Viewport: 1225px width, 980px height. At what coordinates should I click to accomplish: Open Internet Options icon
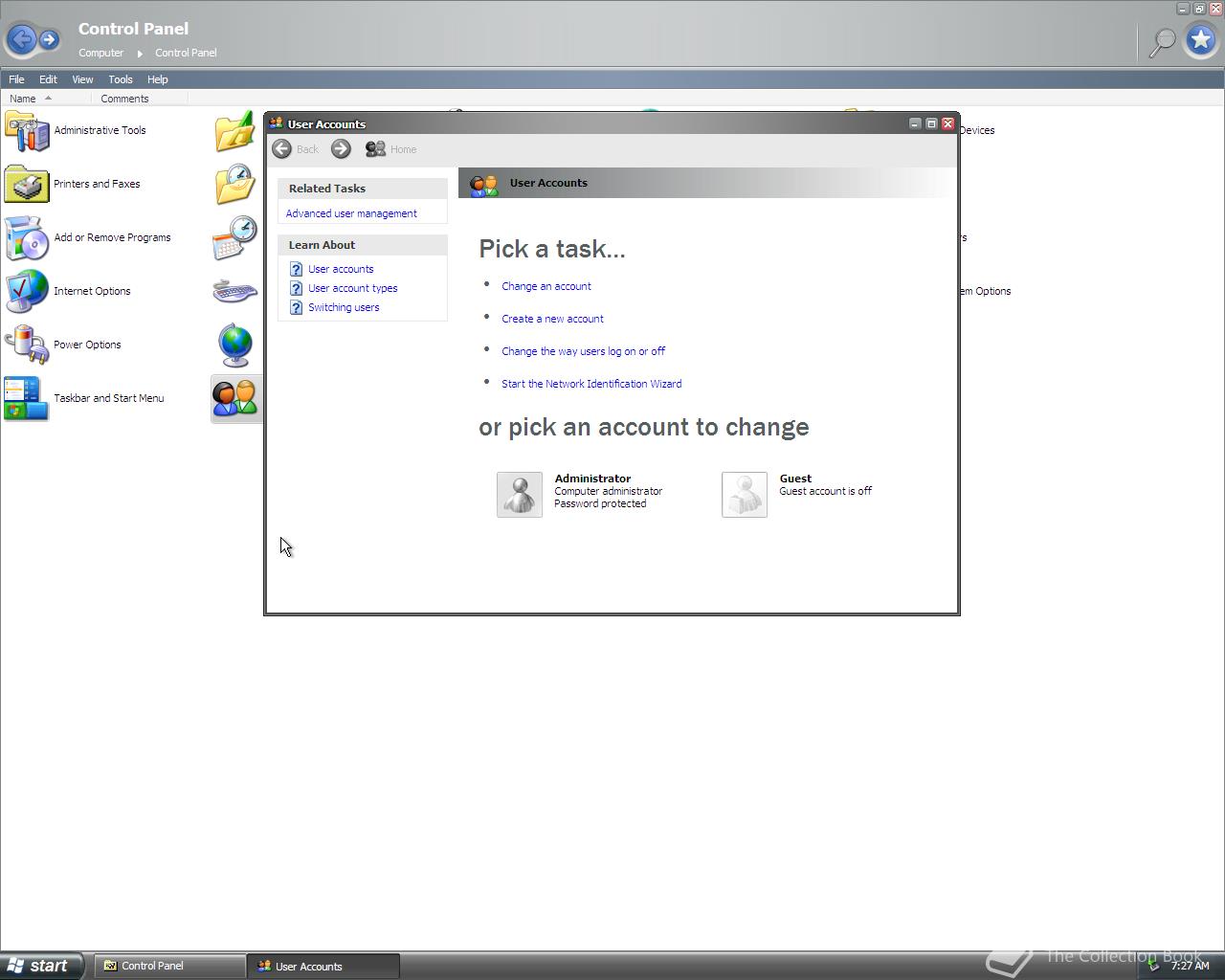pos(27,292)
